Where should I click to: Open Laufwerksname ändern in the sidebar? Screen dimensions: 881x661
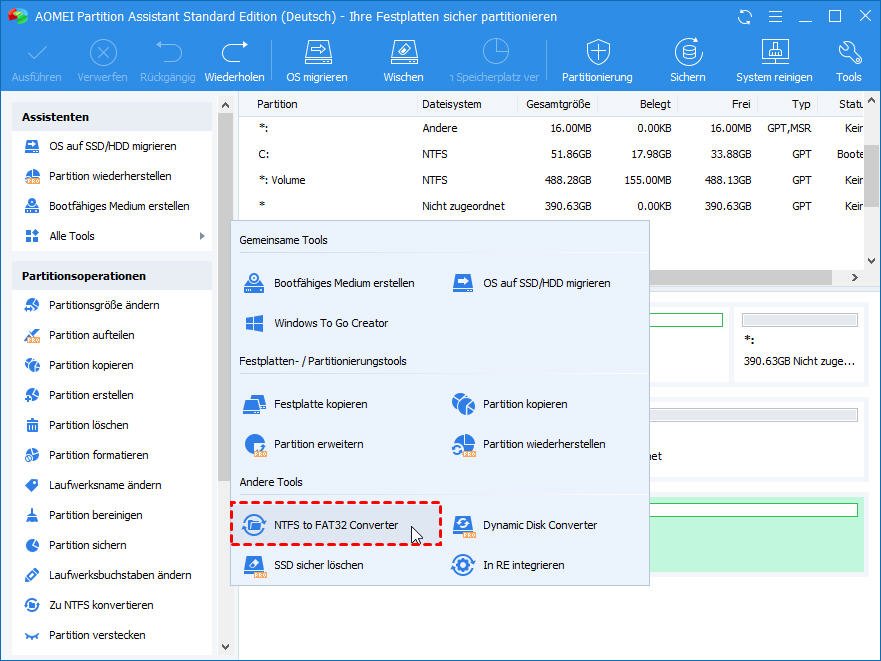(x=112, y=485)
